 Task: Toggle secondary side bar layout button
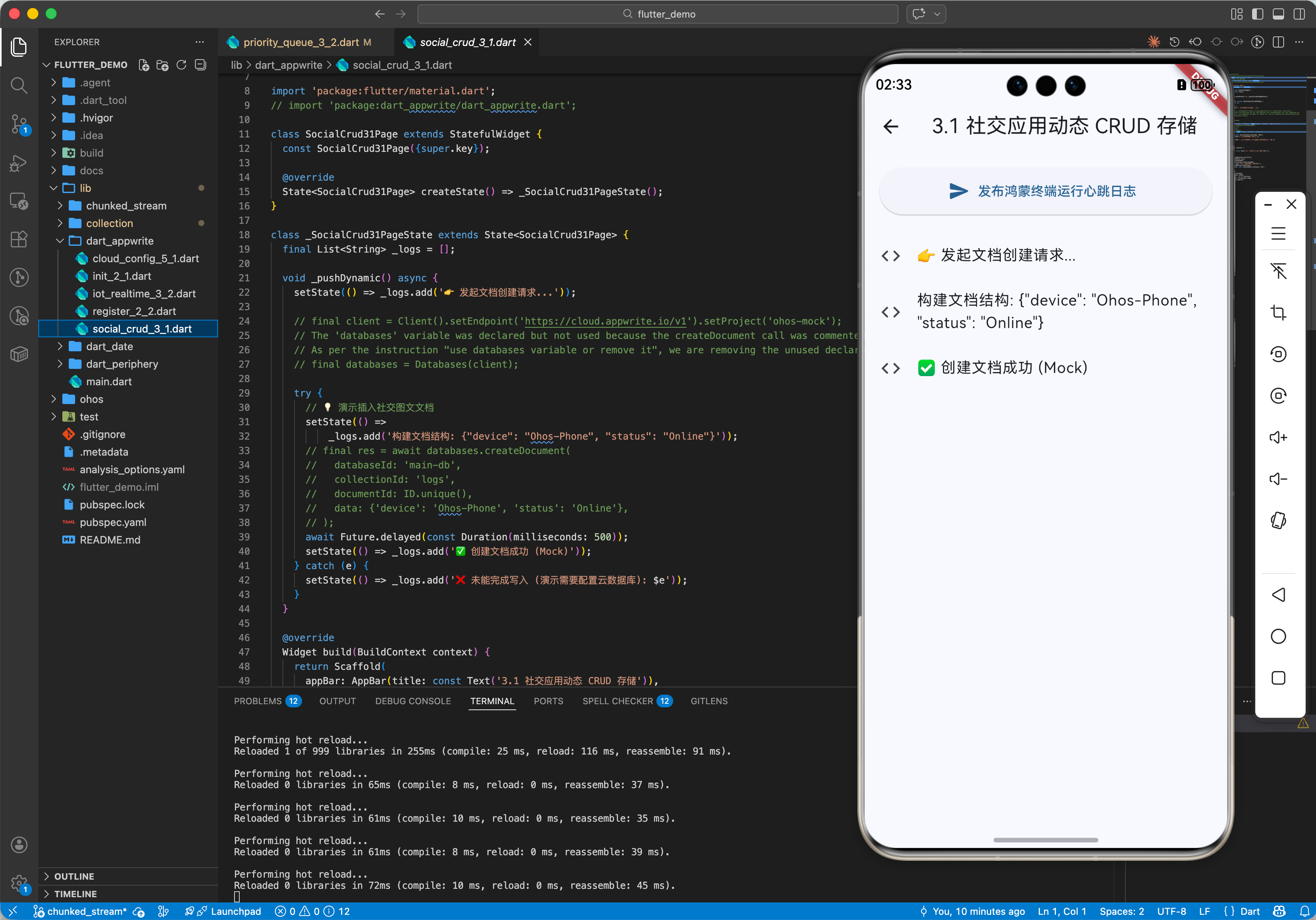point(1299,14)
